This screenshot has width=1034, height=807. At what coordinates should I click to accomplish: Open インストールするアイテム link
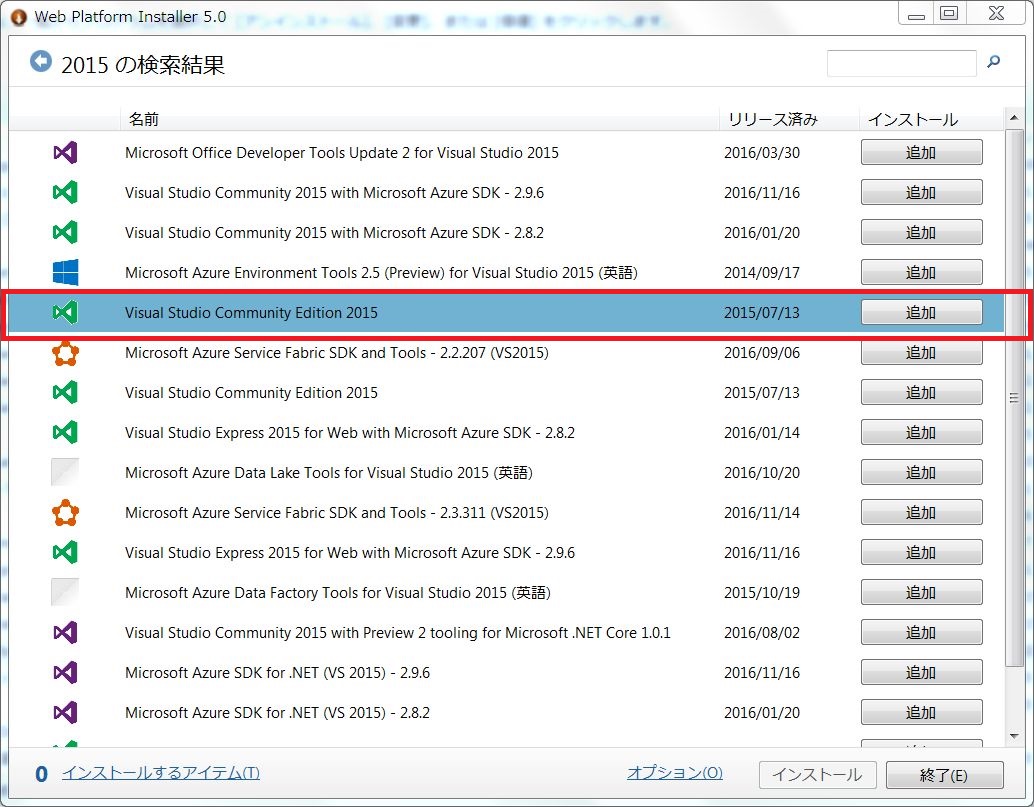[161, 773]
